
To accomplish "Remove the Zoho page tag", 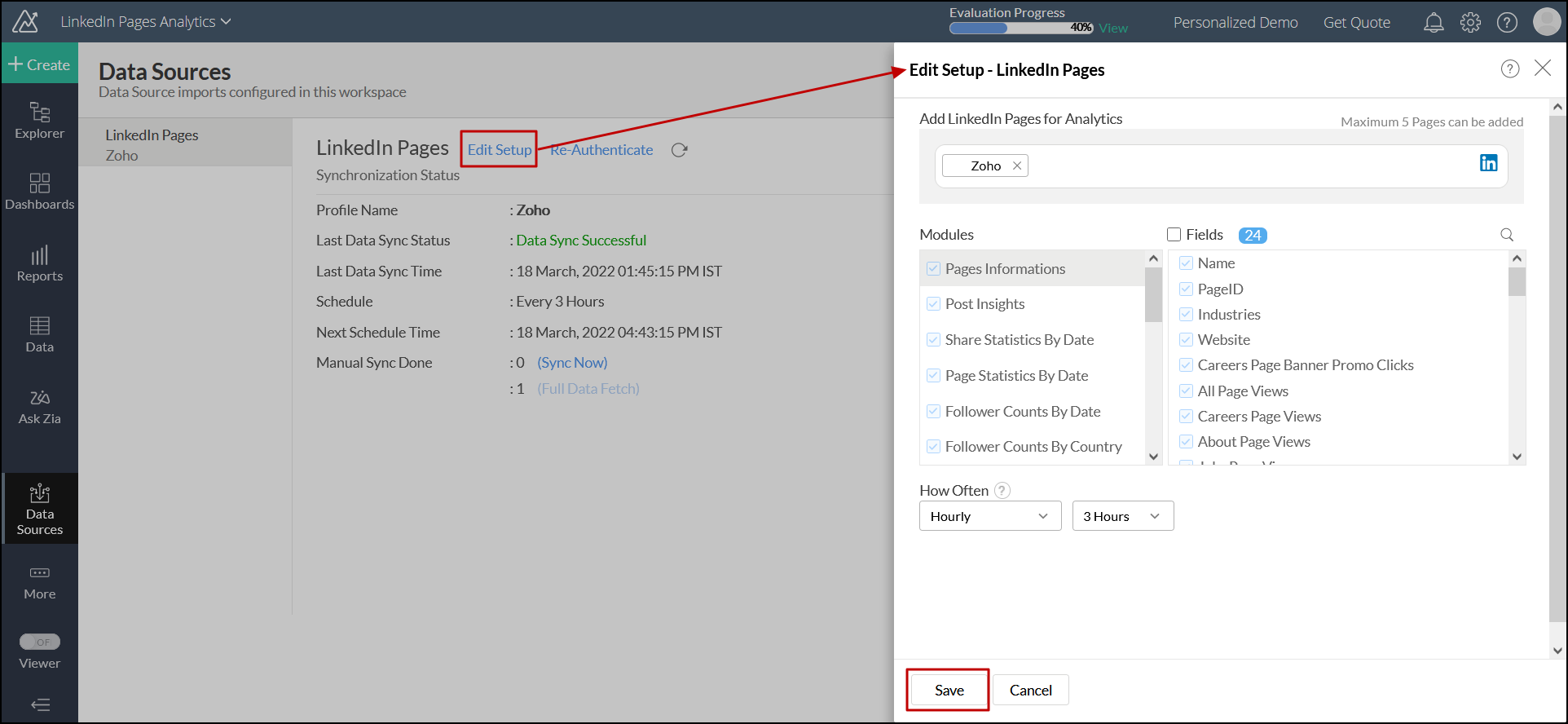I will [x=1017, y=166].
